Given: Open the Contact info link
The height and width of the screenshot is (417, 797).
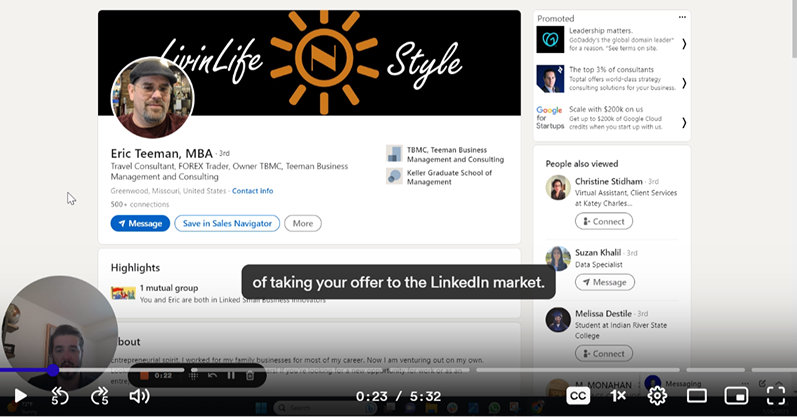Looking at the screenshot, I should coord(252,191).
